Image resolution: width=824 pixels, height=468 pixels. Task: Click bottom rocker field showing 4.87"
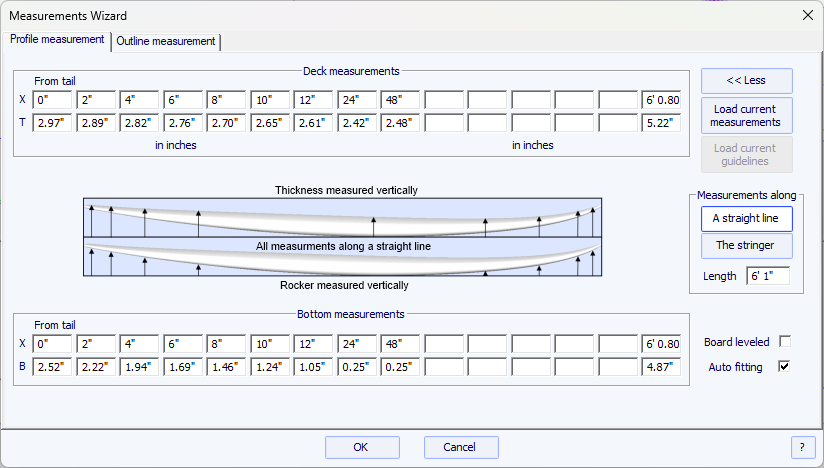pos(662,367)
